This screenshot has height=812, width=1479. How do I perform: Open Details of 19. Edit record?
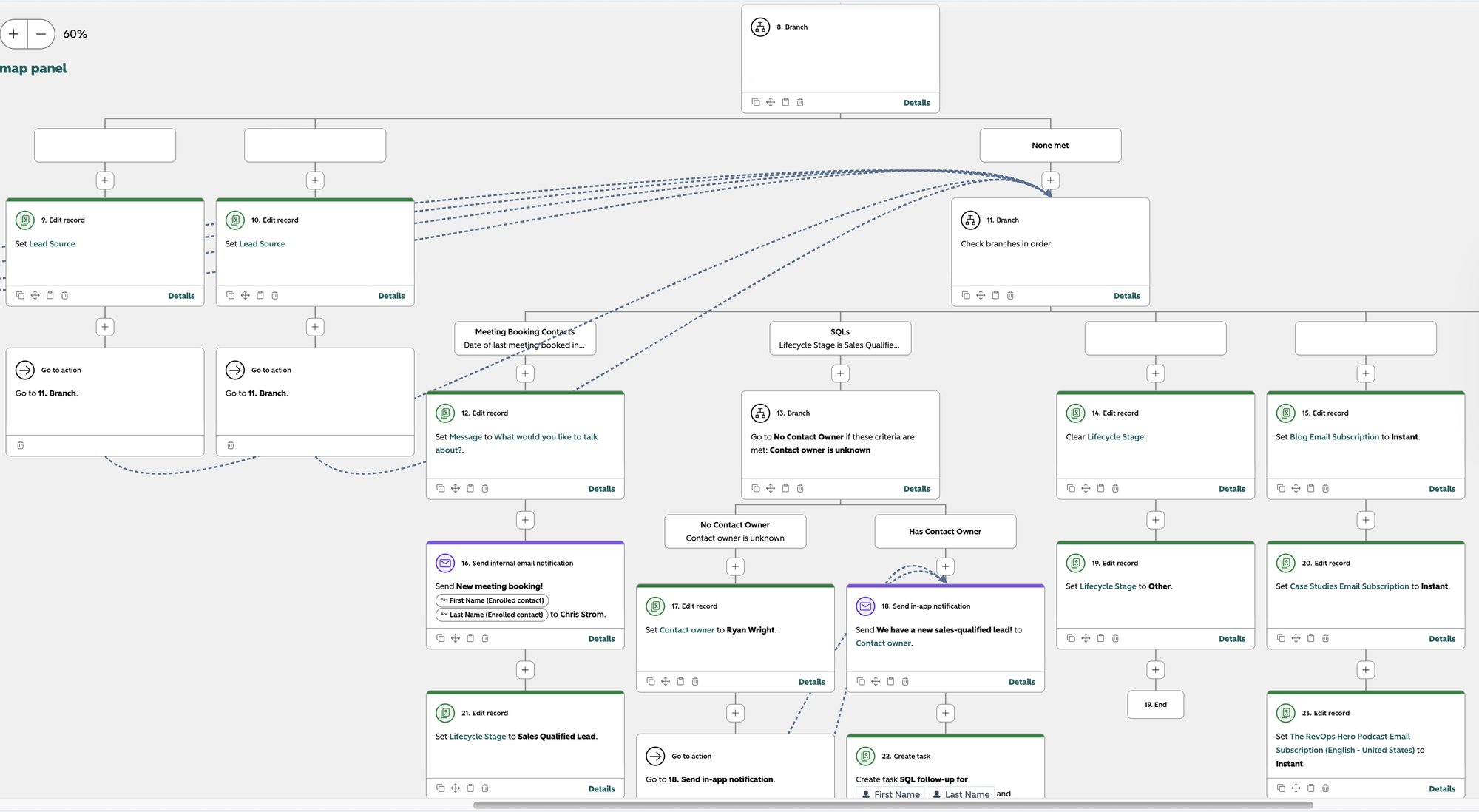[1232, 639]
